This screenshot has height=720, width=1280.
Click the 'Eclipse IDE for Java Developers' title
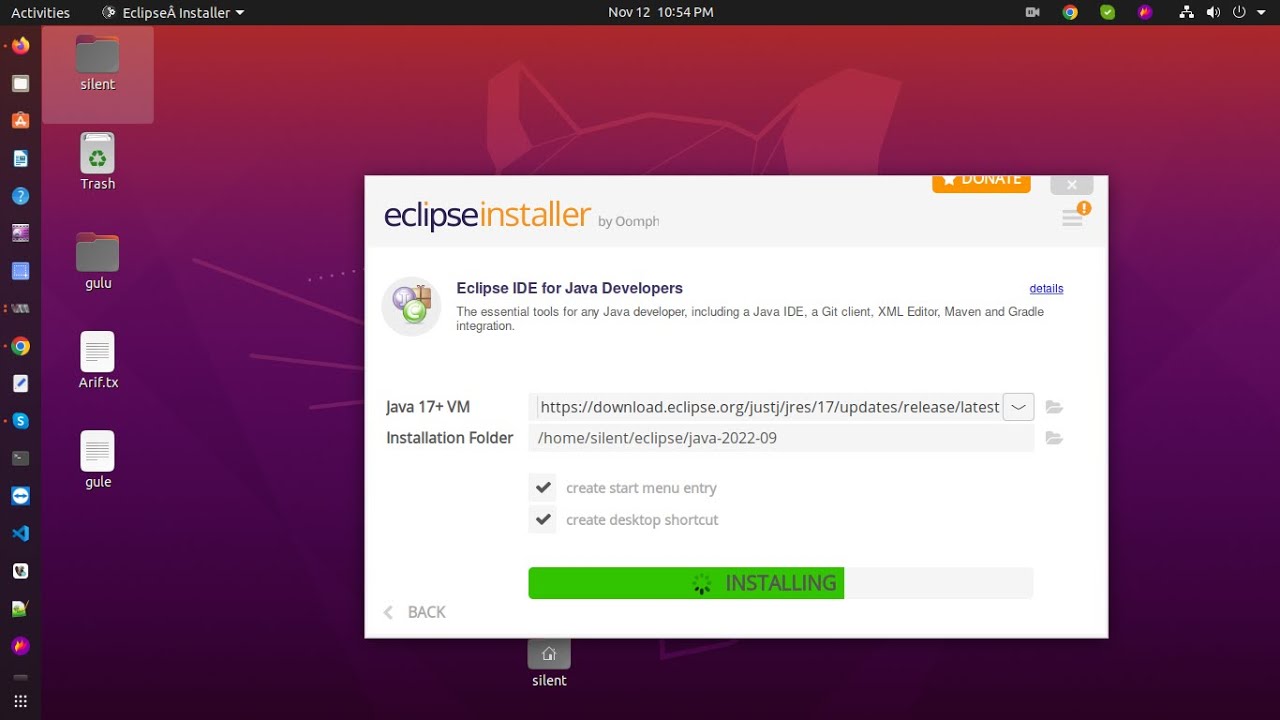pyautogui.click(x=569, y=288)
